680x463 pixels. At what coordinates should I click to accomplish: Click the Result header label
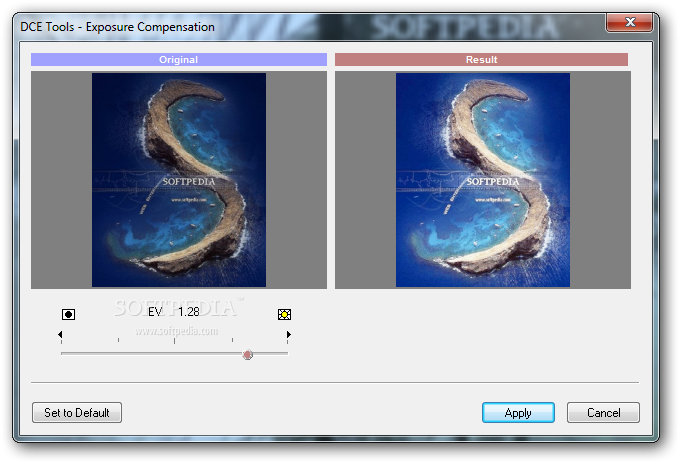click(481, 60)
